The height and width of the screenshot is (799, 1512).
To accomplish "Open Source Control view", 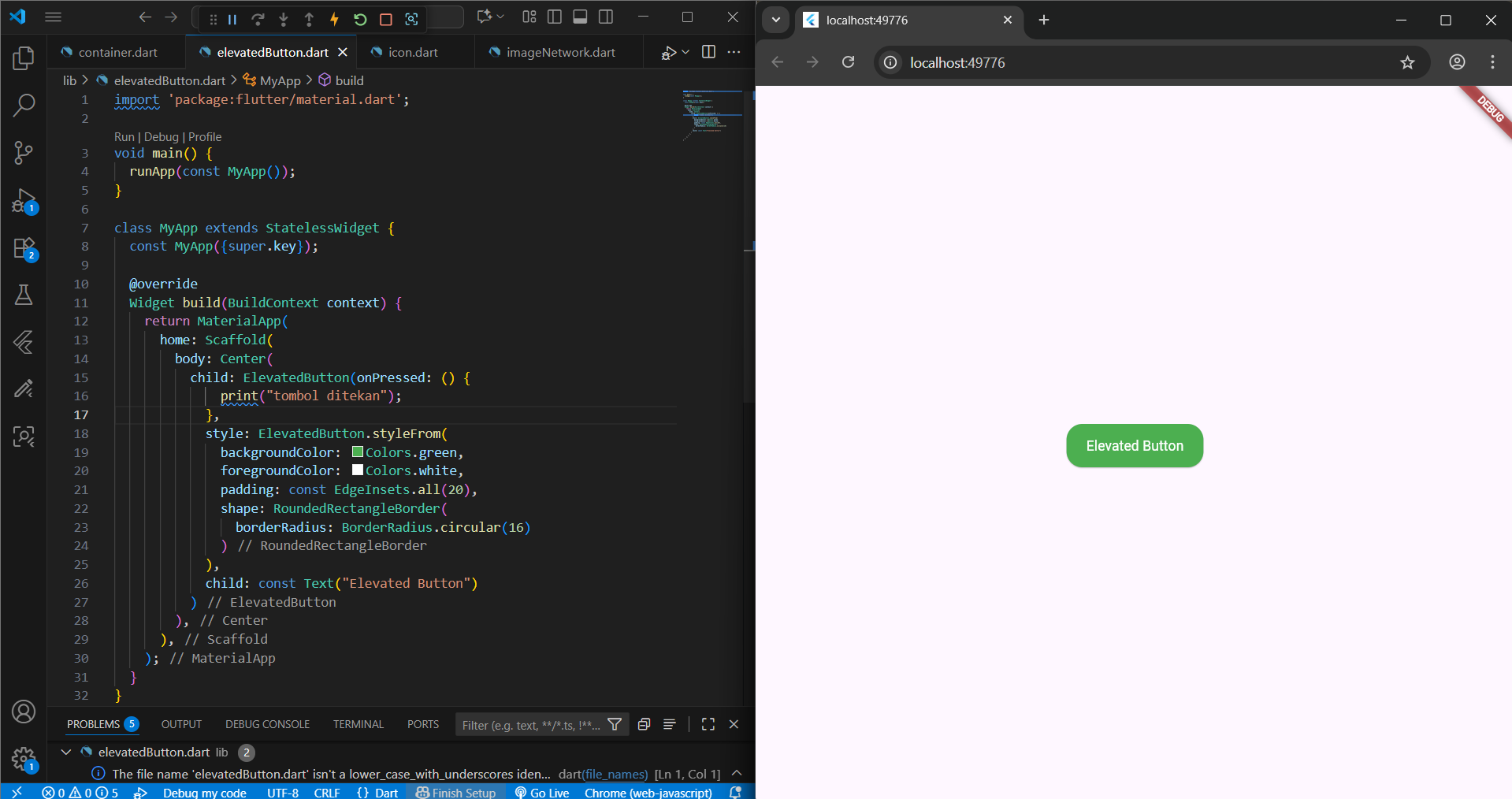I will (x=24, y=152).
